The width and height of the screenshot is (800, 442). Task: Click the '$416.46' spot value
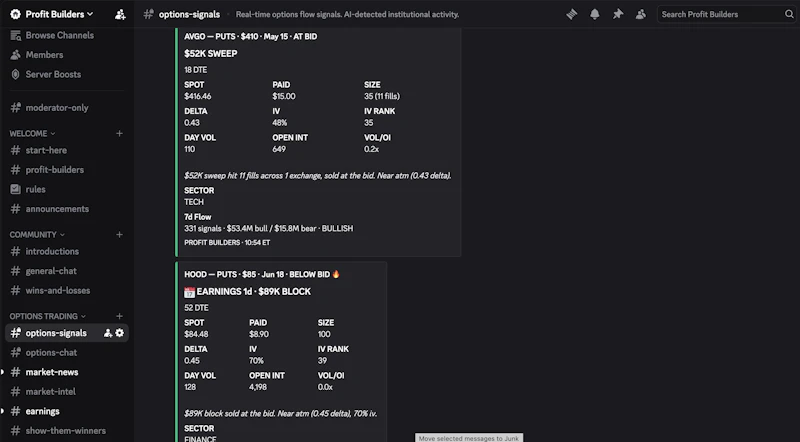click(x=197, y=96)
